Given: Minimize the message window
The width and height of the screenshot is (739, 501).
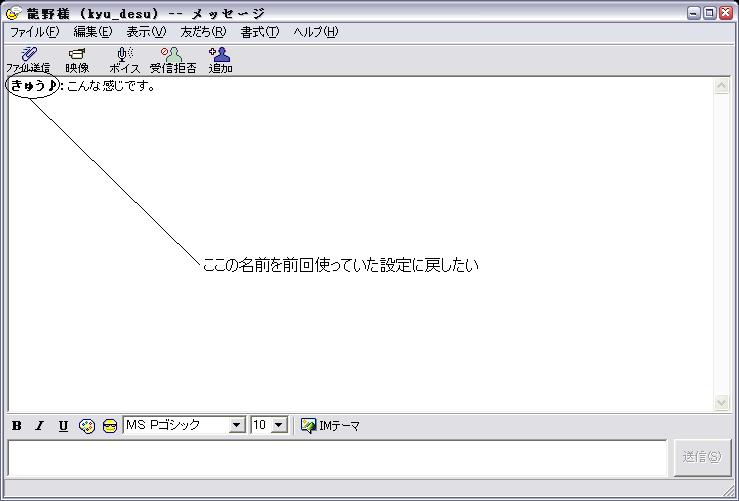Looking at the screenshot, I should click(x=694, y=13).
